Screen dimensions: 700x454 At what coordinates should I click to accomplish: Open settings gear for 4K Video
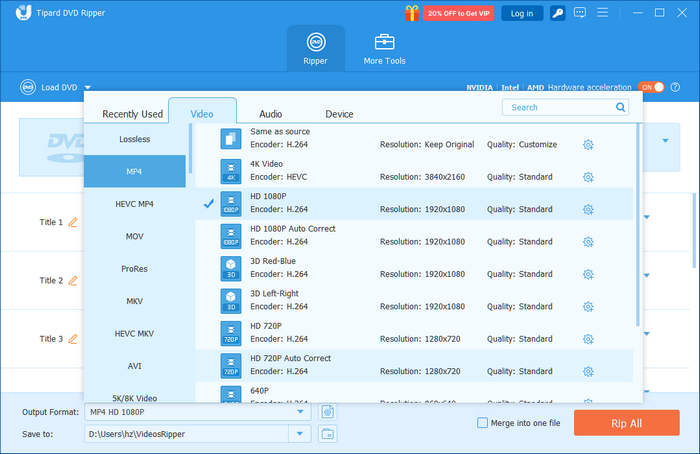click(588, 177)
